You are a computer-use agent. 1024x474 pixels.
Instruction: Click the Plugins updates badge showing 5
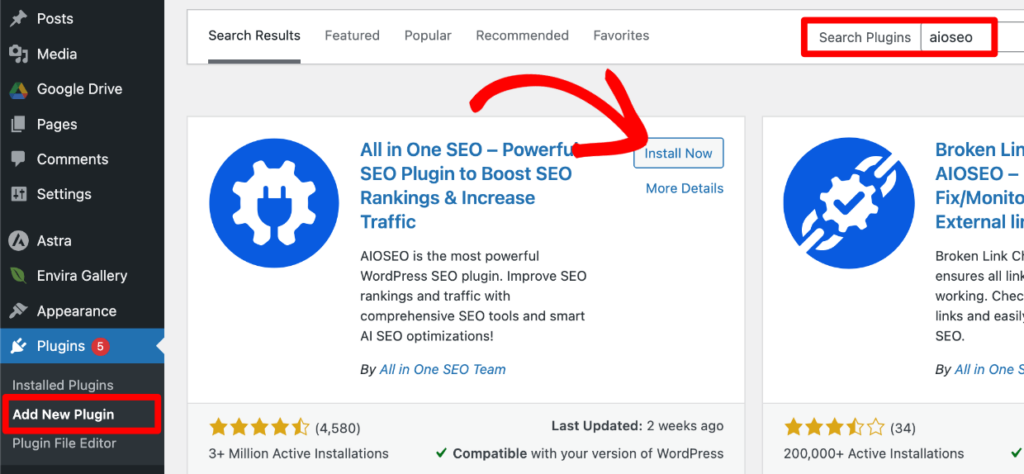point(100,347)
